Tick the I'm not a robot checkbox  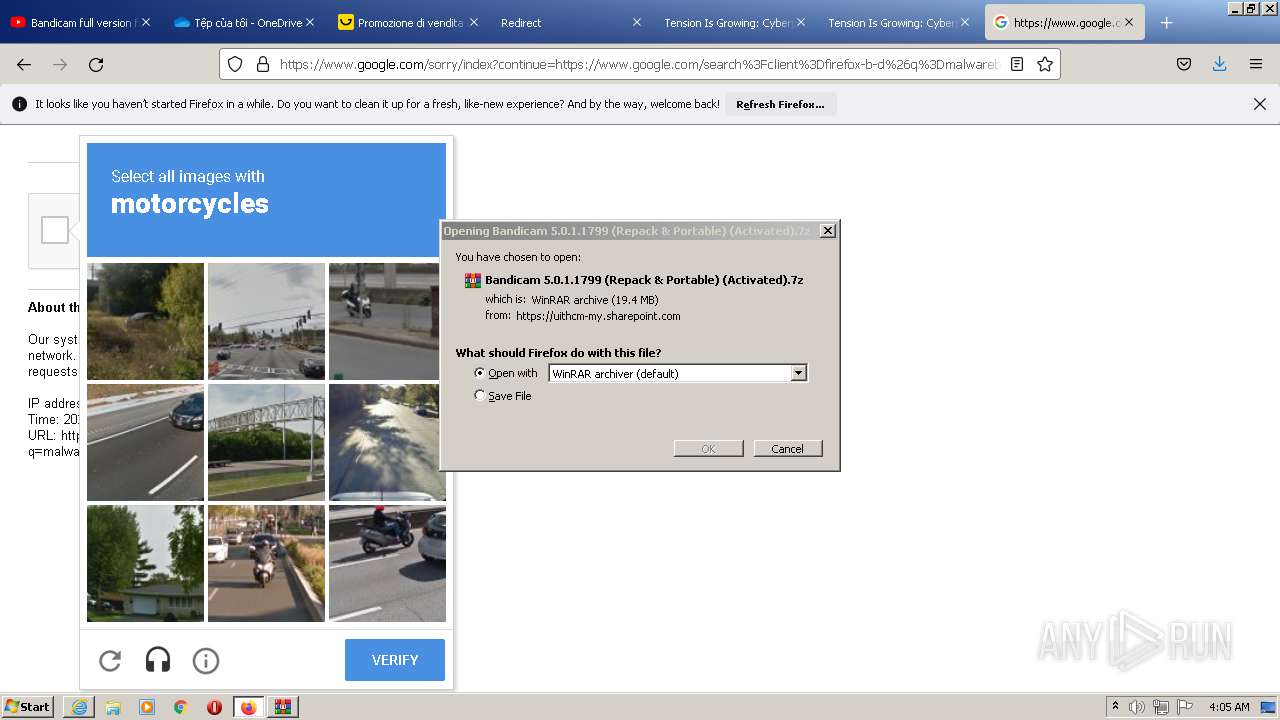(x=55, y=230)
